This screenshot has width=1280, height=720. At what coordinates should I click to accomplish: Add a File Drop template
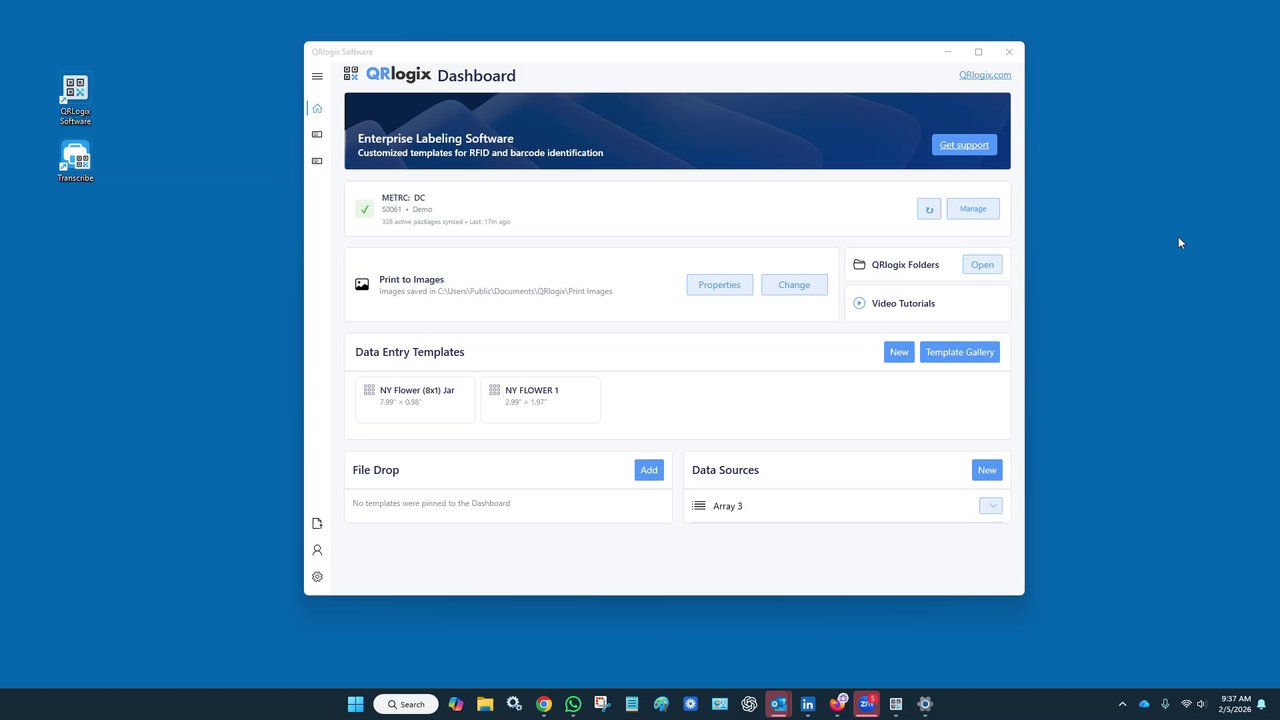click(649, 470)
